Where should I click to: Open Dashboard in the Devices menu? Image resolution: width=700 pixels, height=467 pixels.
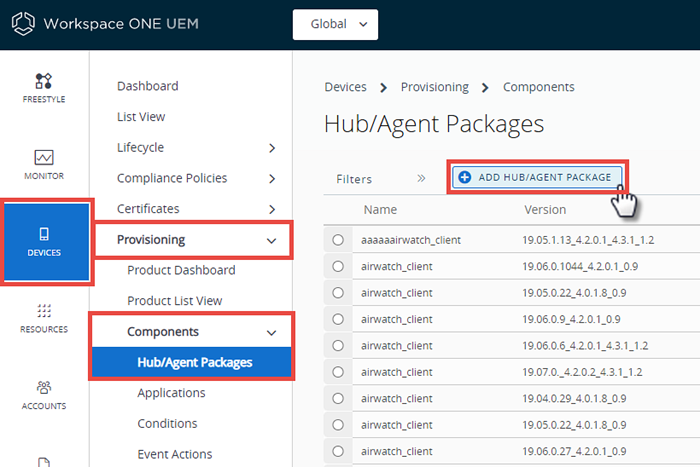(148, 86)
